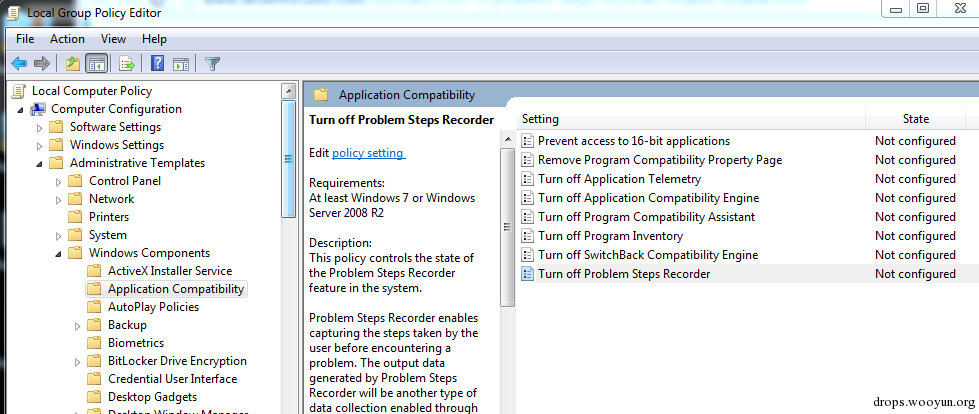
Task: Select Turn off SwitchBack Compatibility Engine setting
Action: 647,255
